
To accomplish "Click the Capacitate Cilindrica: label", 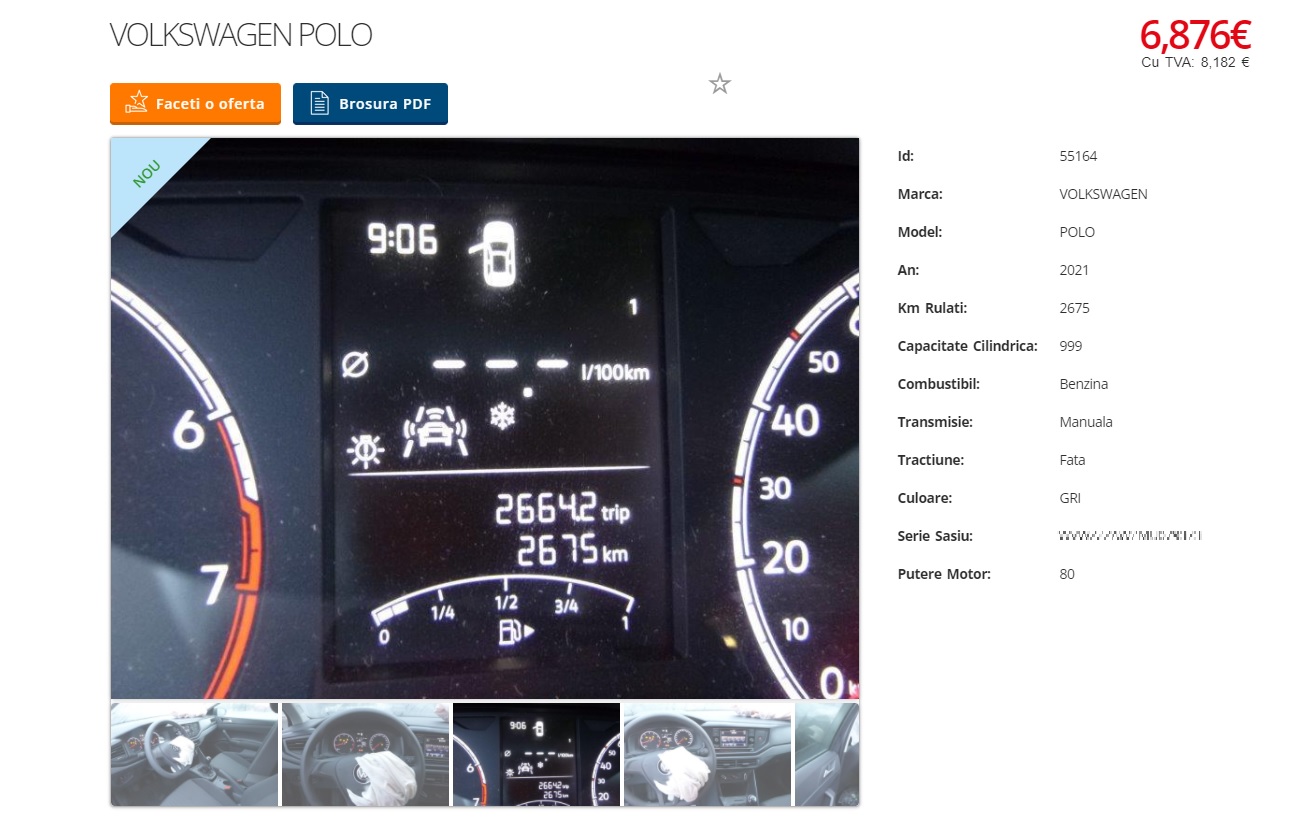I will (x=968, y=346).
